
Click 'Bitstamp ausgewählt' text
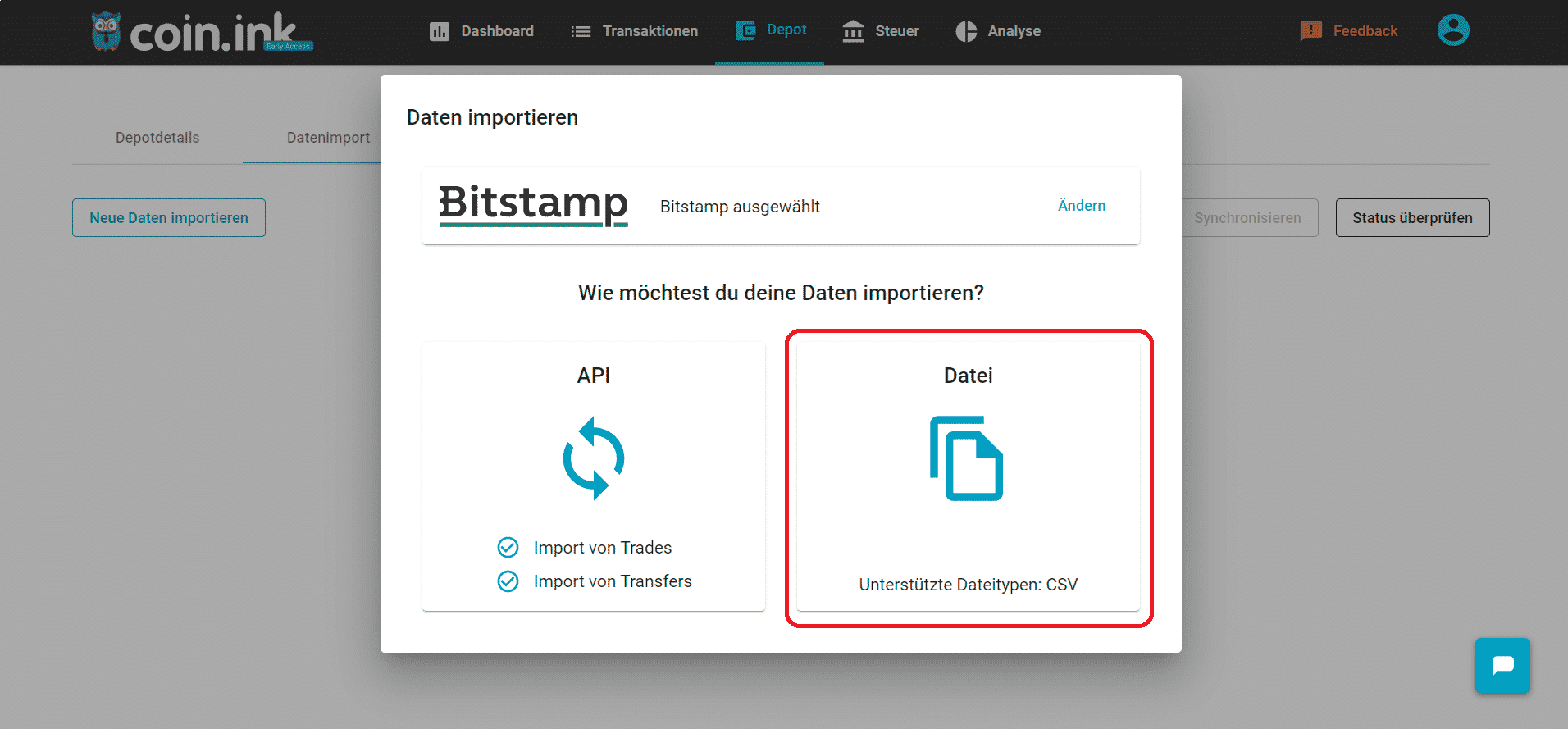coord(740,207)
